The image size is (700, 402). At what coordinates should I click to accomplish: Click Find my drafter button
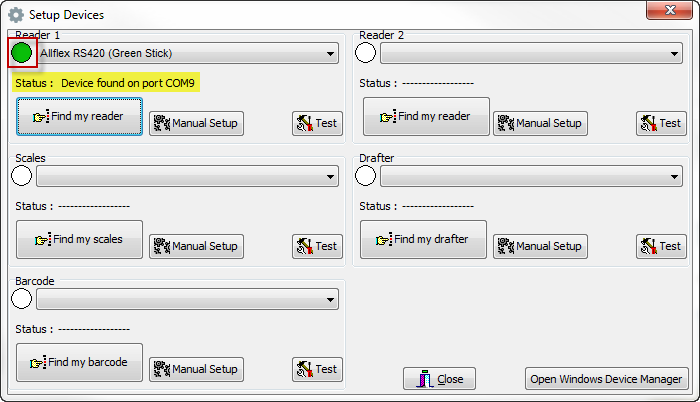[423, 240]
